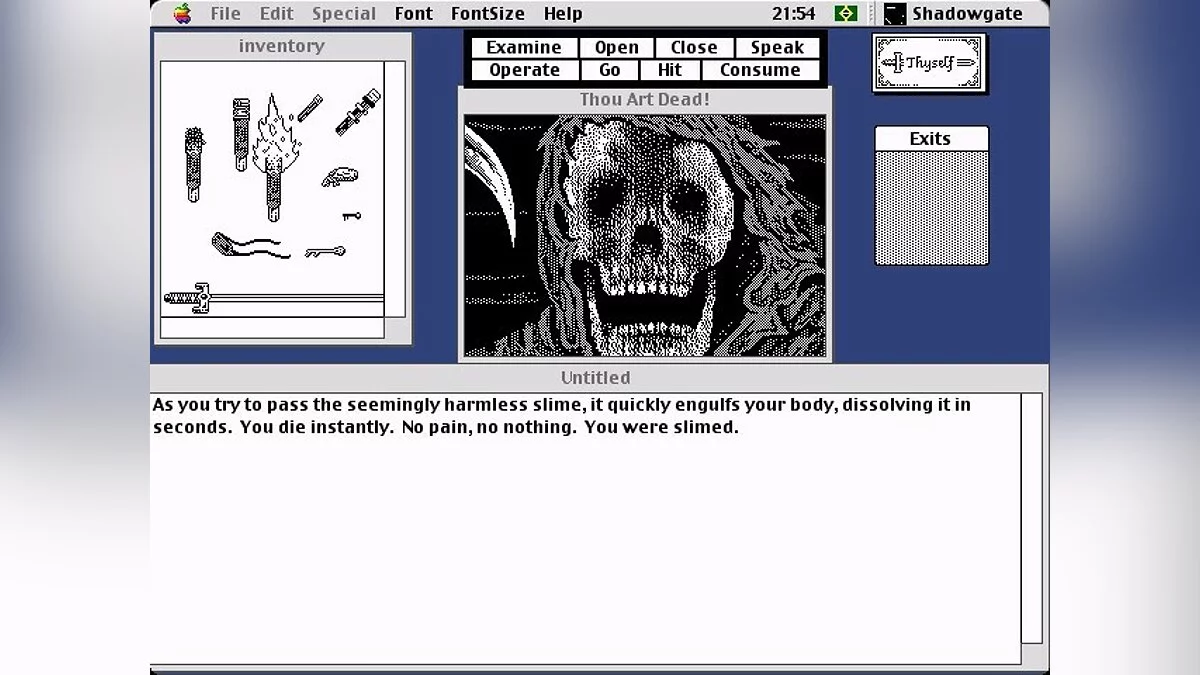The image size is (1200, 675).
Task: Click the inventory window title bar
Action: [282, 46]
